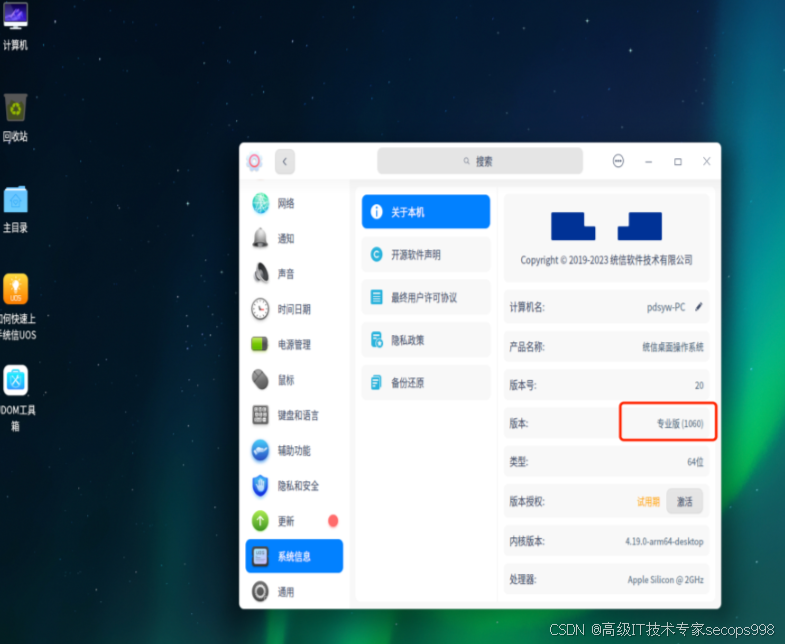Viewport: 785px width, 644px height.
Task: Click the 64位 type value
Action: pyautogui.click(x=695, y=462)
